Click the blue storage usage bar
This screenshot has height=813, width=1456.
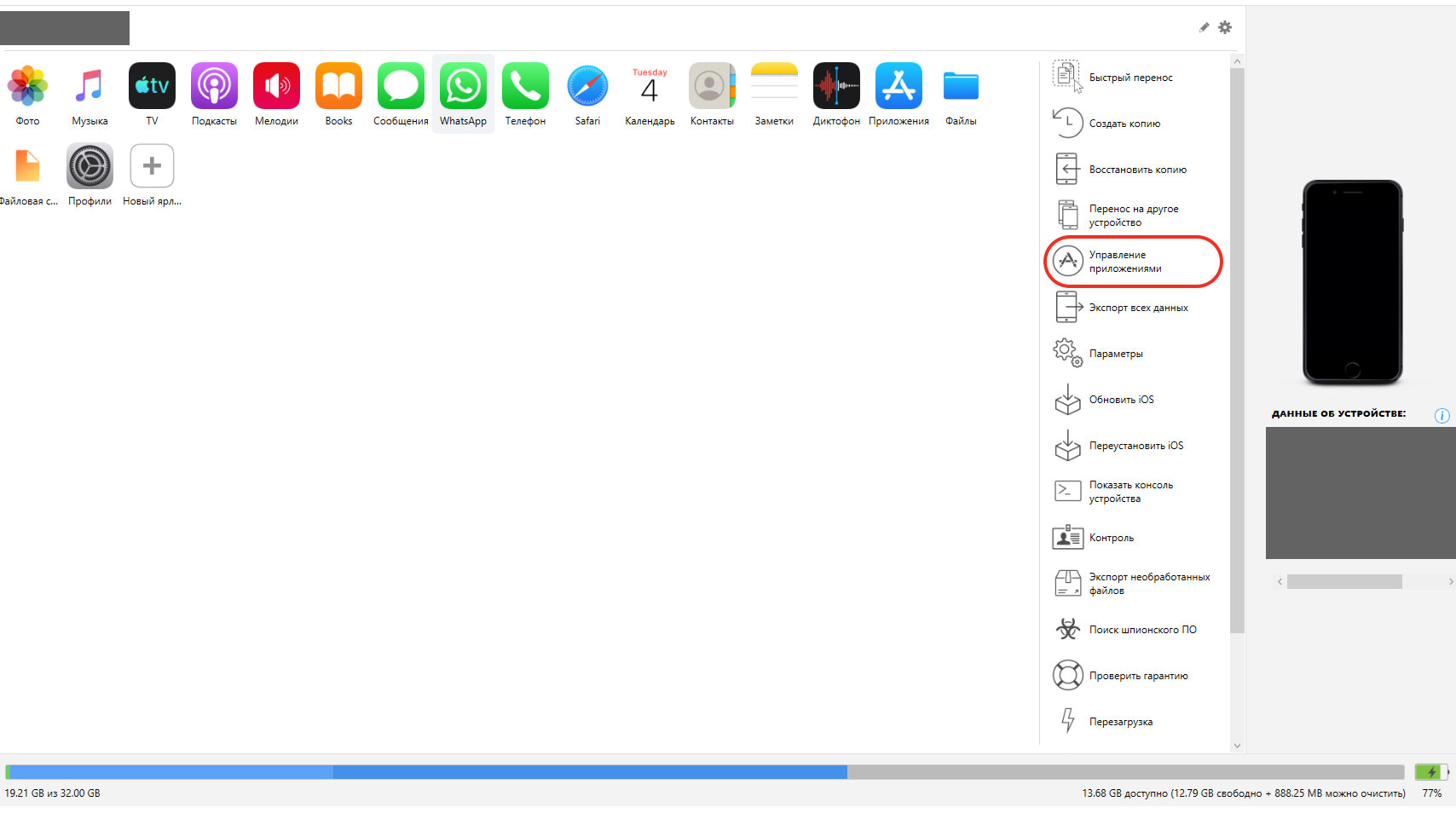click(x=426, y=772)
